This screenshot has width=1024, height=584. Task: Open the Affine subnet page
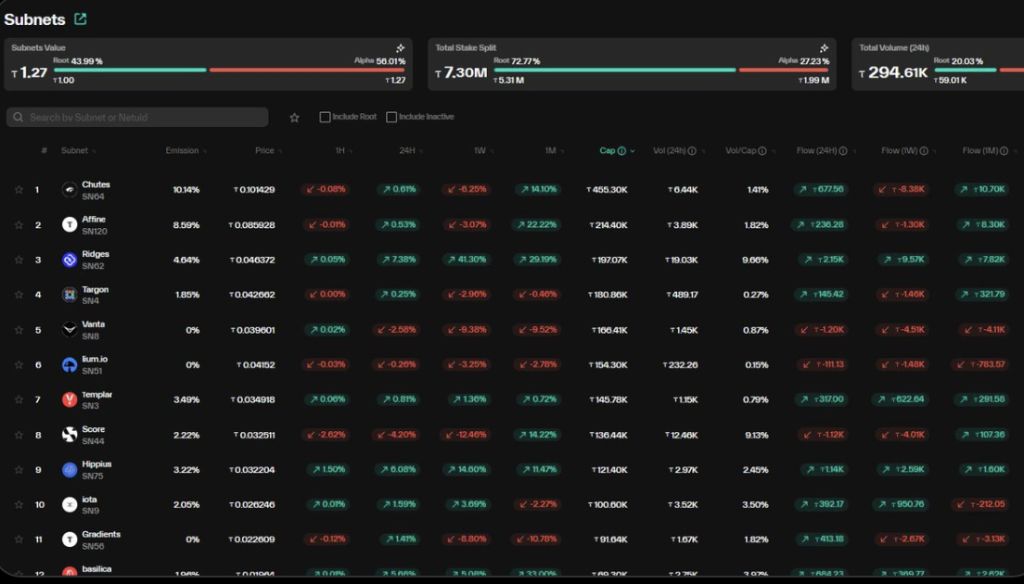click(x=94, y=219)
